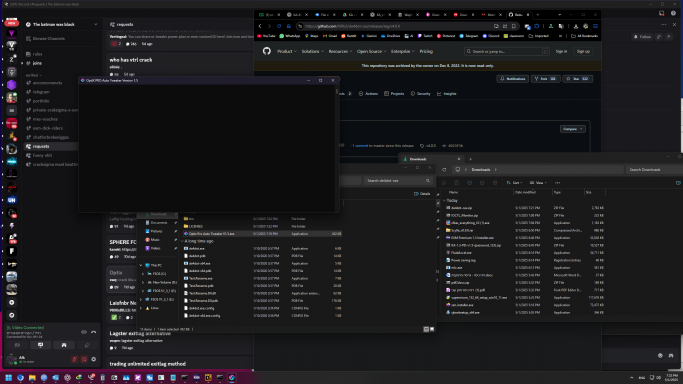
Task: Open the Discord inbox icon
Action: (662, 13)
